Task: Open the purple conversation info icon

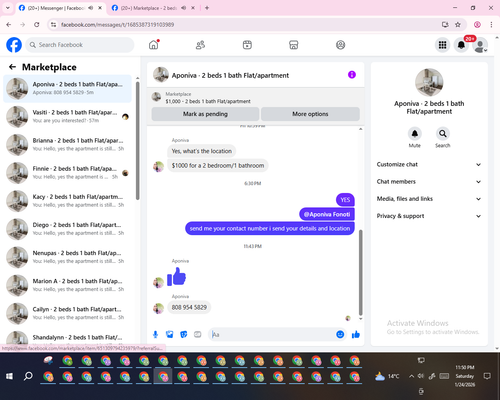Action: pos(352,75)
